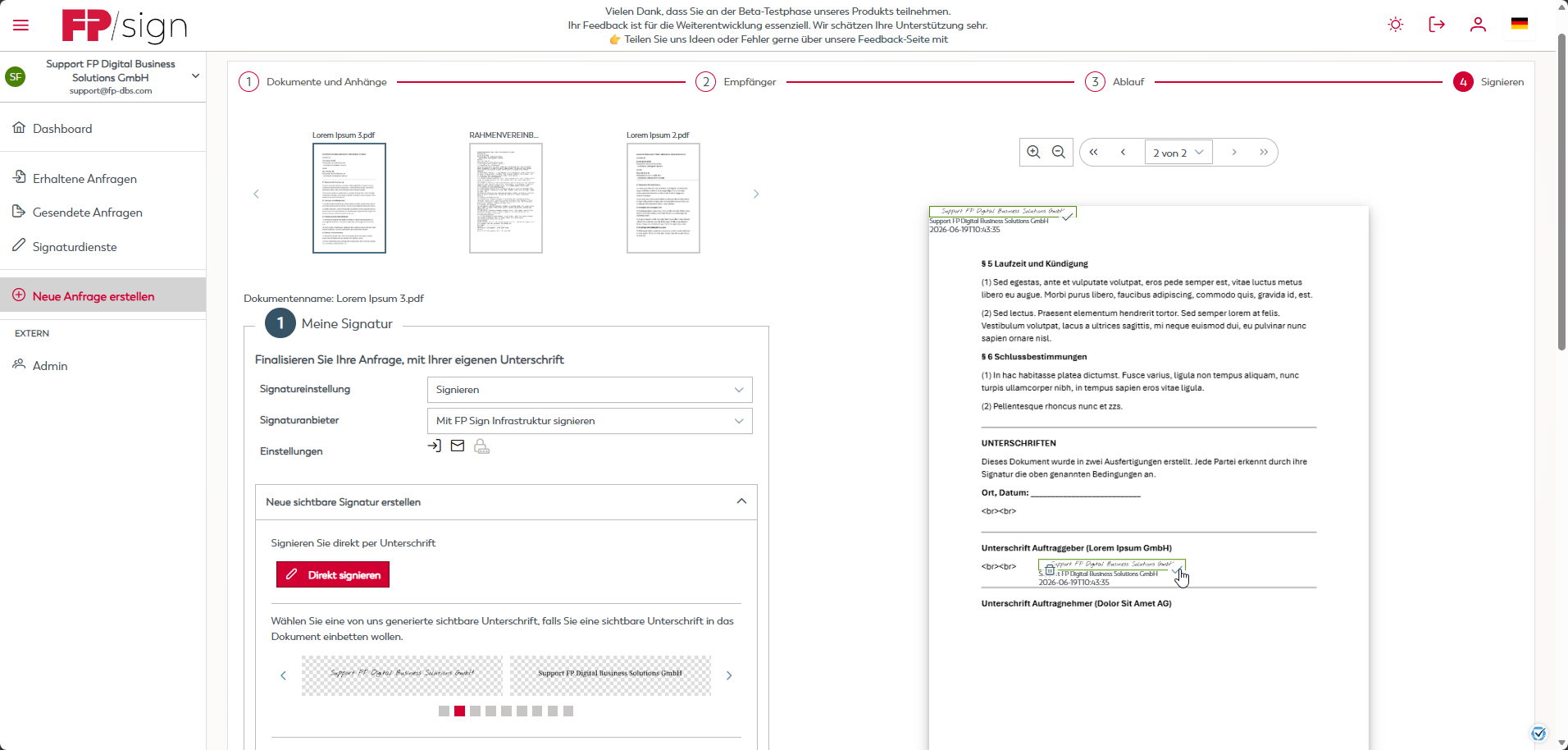Go to Dashboard
This screenshot has height=750, width=1568.
tap(62, 129)
